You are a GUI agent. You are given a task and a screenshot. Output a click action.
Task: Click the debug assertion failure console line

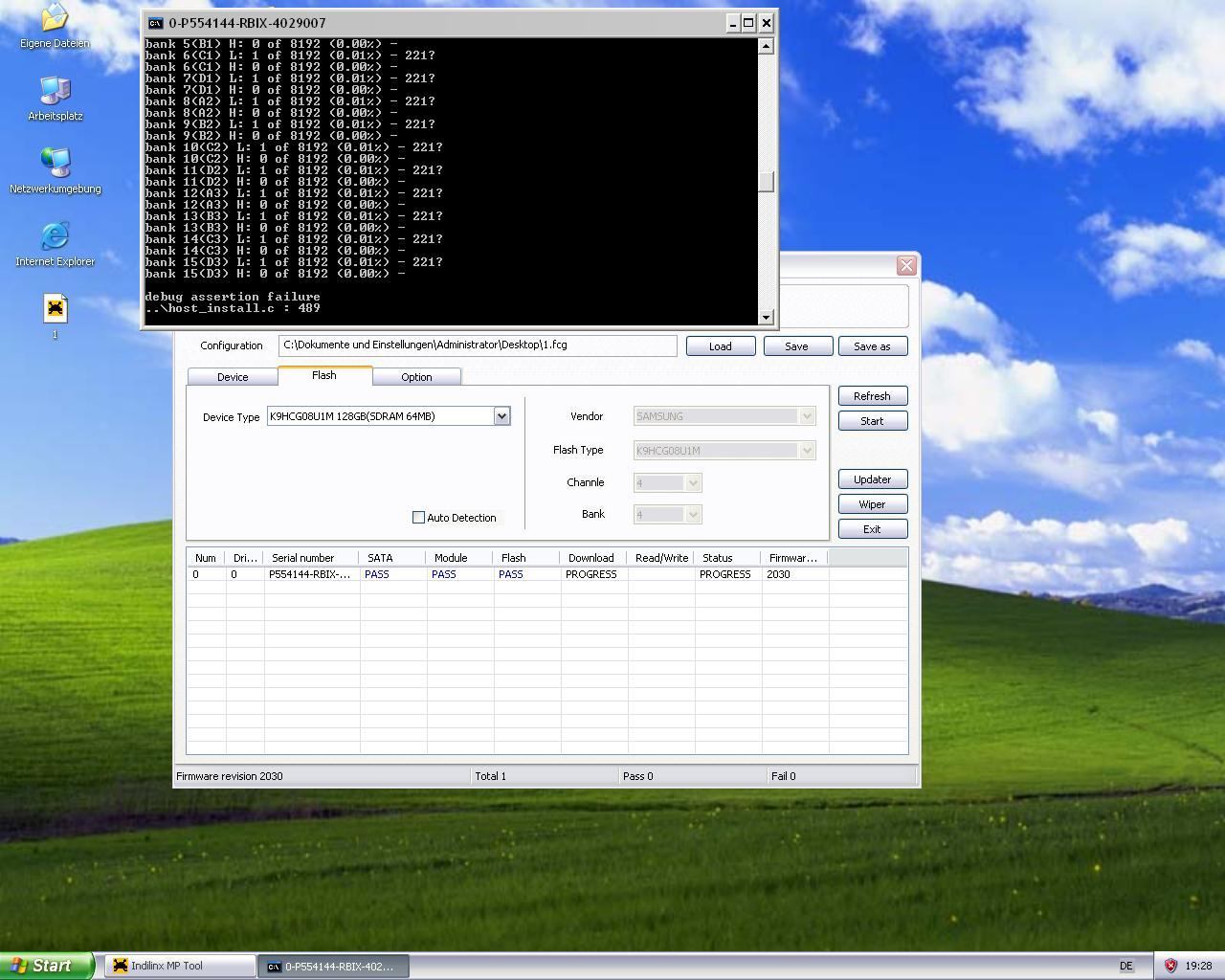[233, 297]
